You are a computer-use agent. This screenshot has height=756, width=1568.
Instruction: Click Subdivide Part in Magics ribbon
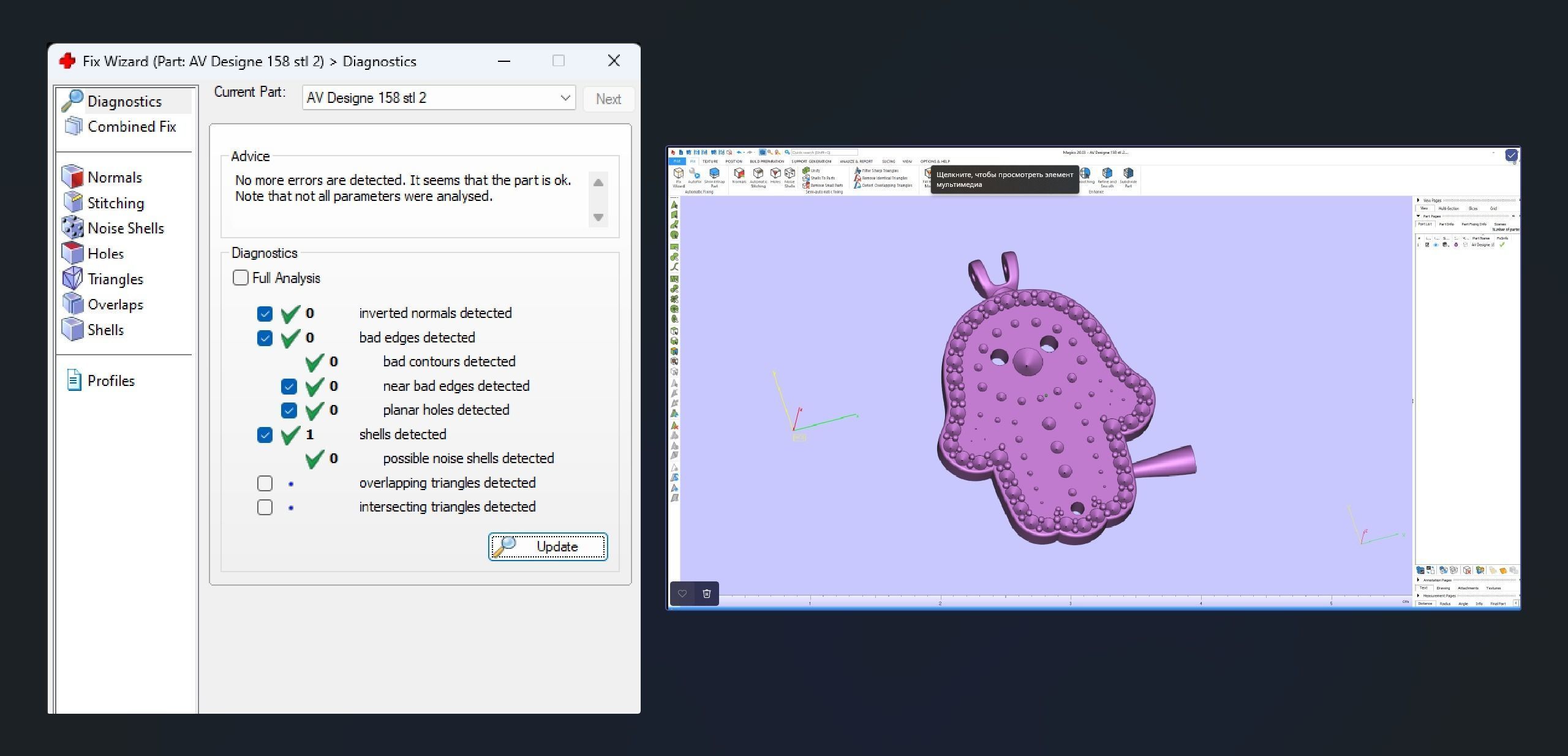1129,178
